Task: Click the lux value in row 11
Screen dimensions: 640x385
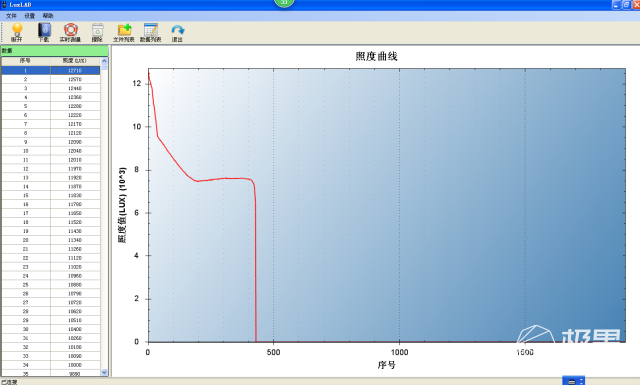Action: click(x=75, y=160)
